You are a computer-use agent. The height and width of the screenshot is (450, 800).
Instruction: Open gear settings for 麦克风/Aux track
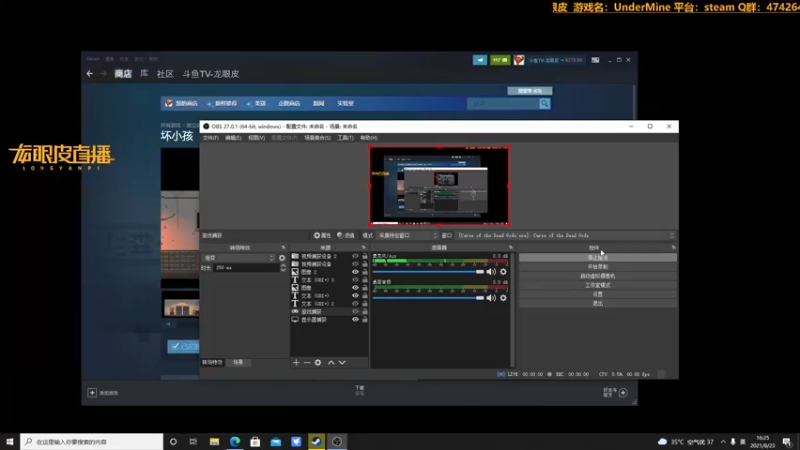click(503, 272)
